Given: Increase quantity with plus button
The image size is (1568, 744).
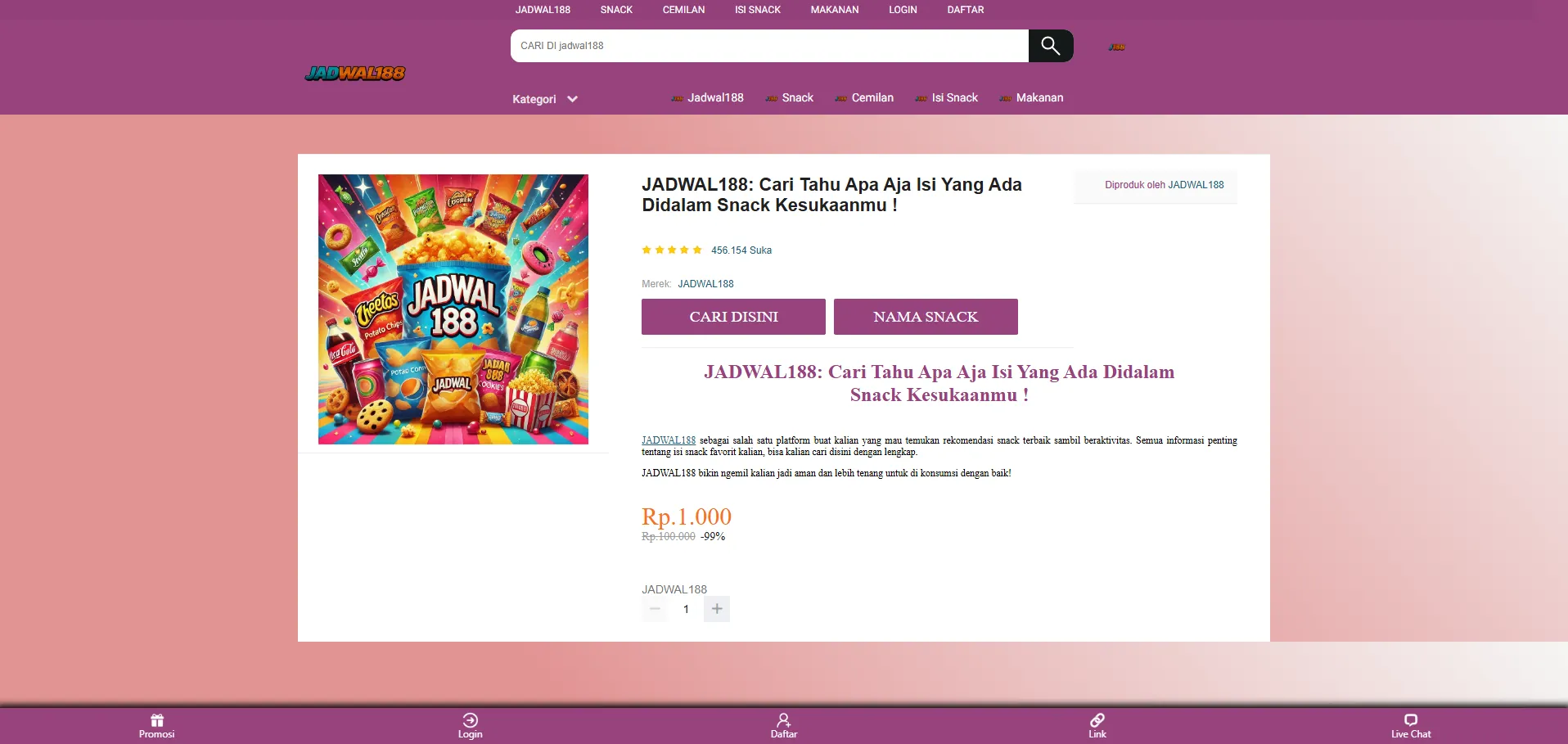Looking at the screenshot, I should click(x=717, y=609).
